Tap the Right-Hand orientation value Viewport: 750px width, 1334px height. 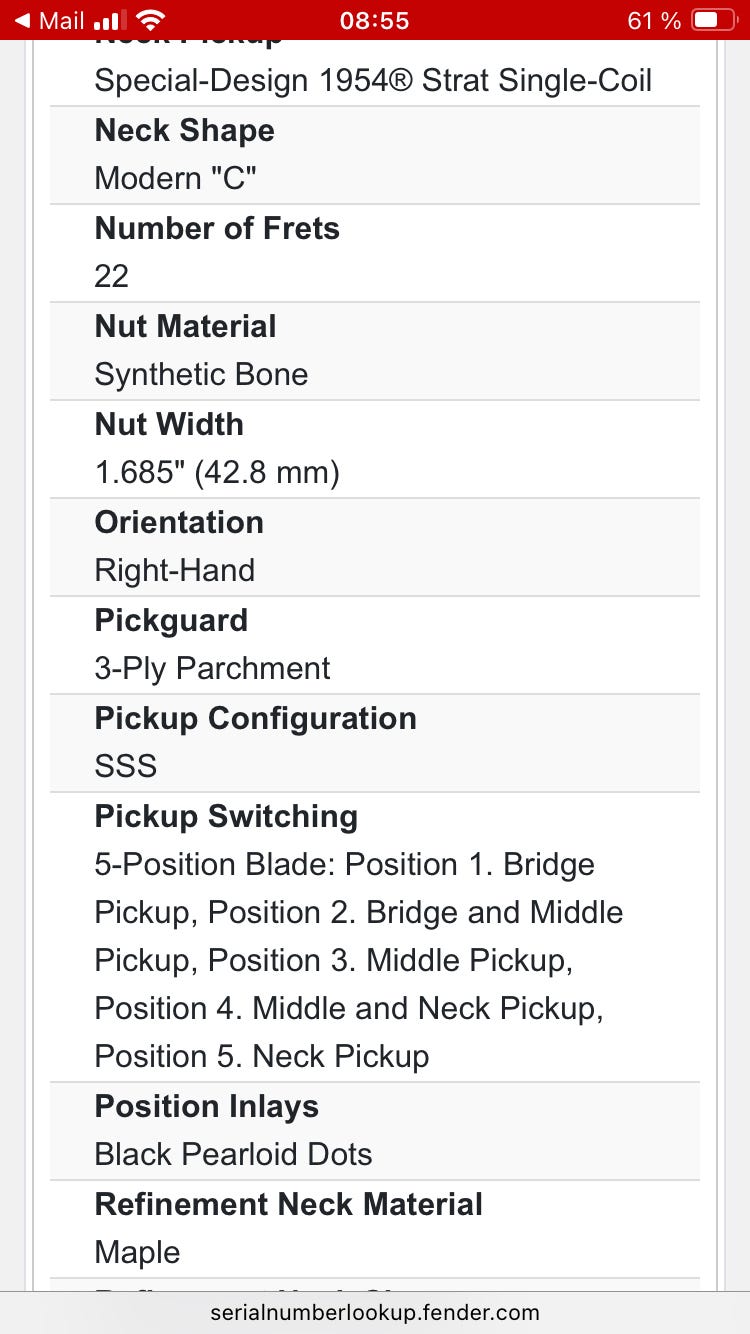[174, 570]
